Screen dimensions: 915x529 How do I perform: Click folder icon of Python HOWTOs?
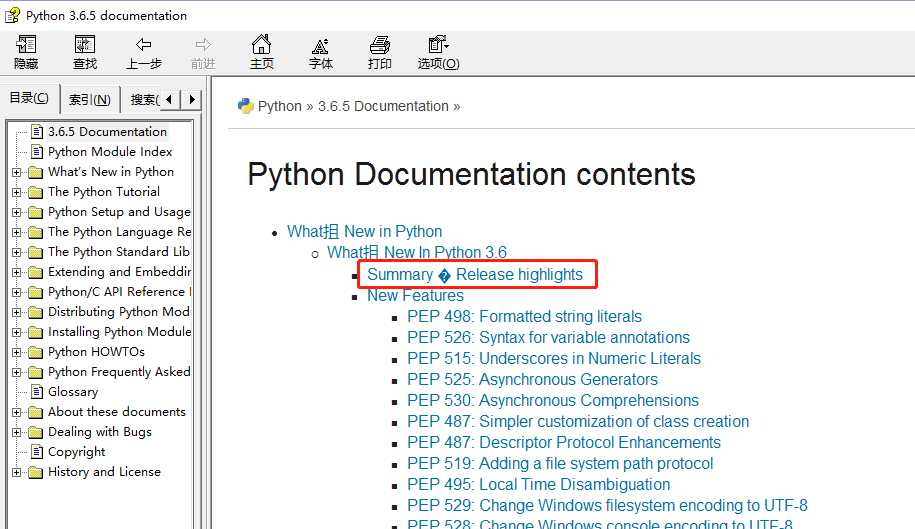coord(36,352)
